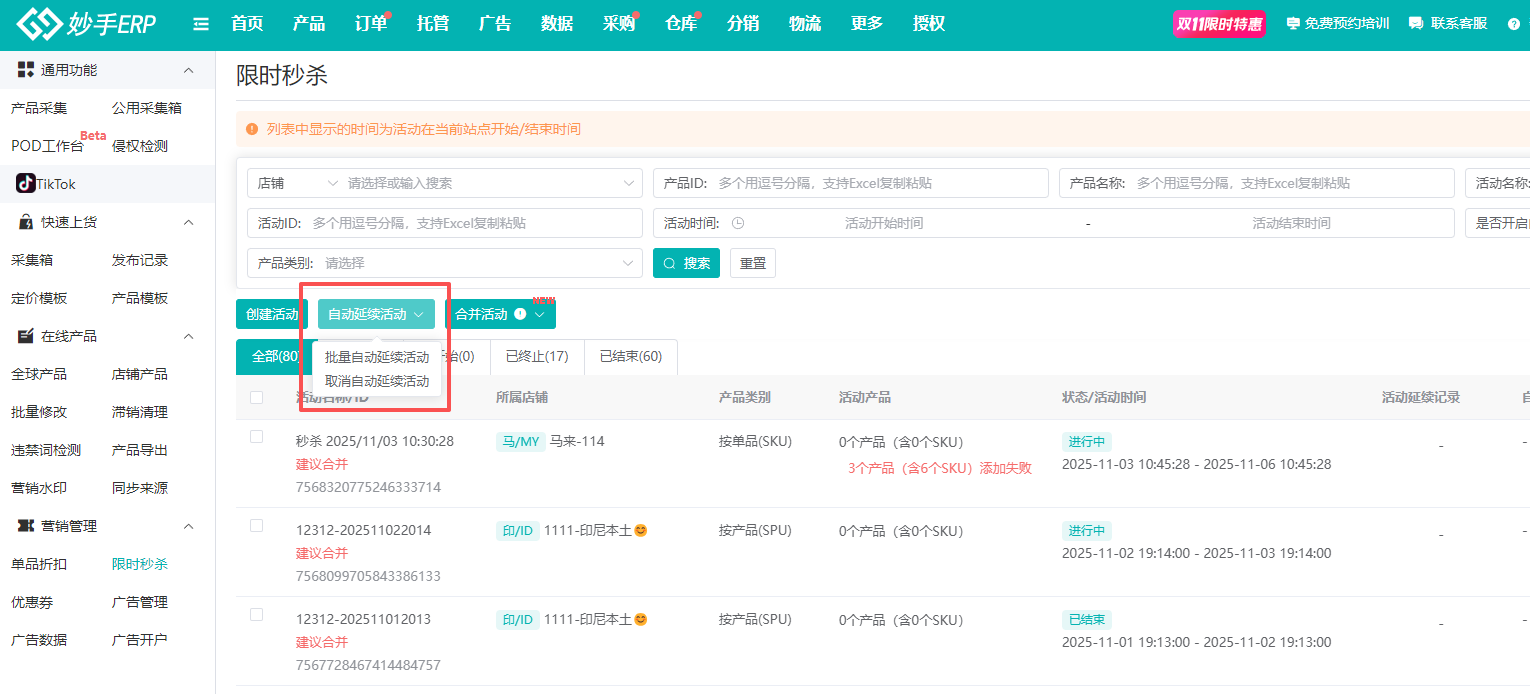Choose 批量自动延续活动 from the dropdown menu

pyautogui.click(x=377, y=357)
